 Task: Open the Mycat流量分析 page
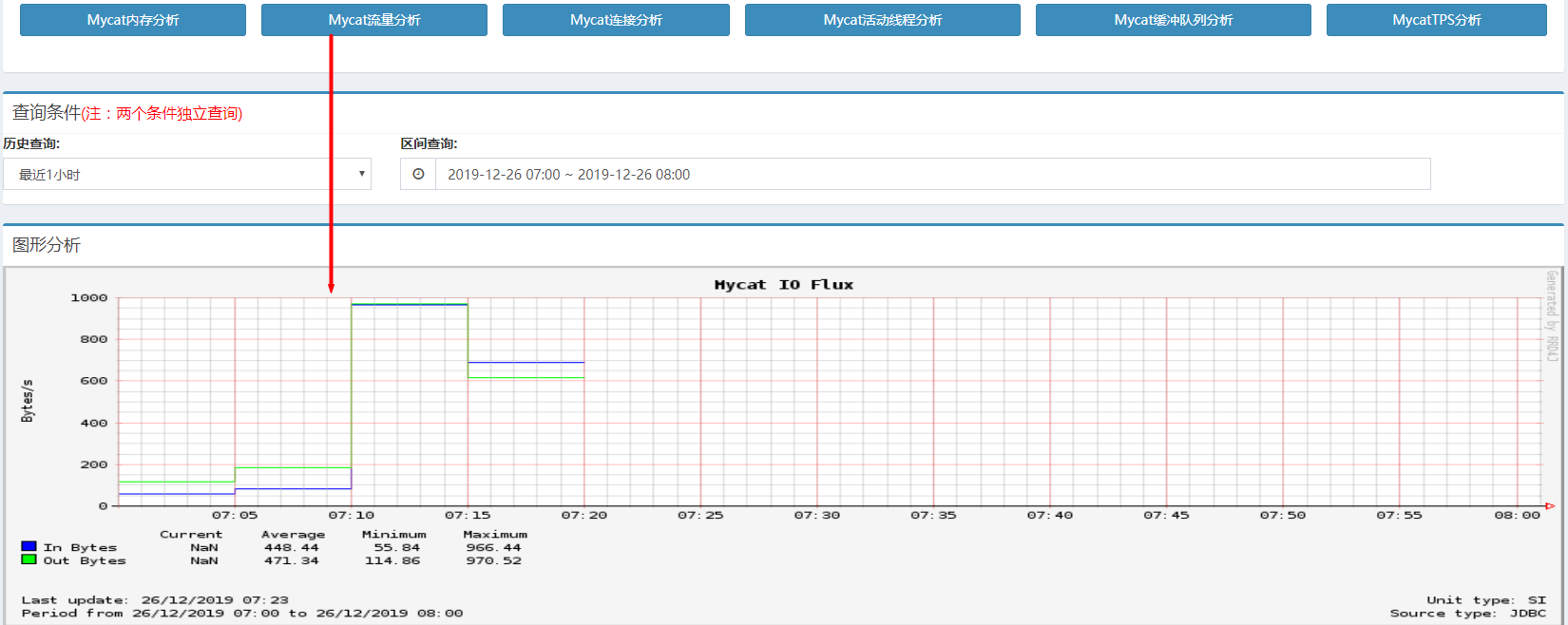point(374,20)
